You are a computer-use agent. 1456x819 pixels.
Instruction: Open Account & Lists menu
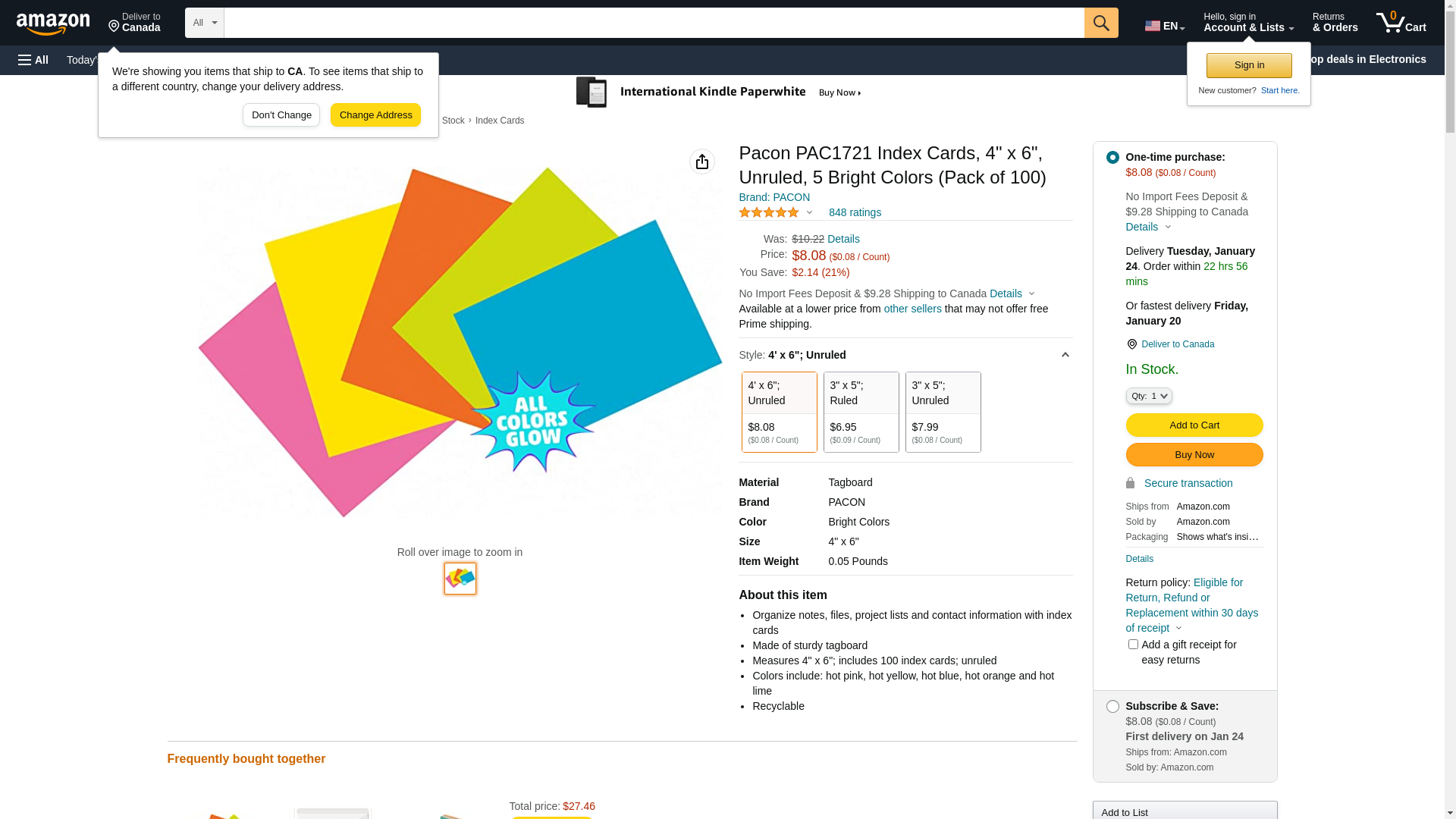(x=1248, y=23)
